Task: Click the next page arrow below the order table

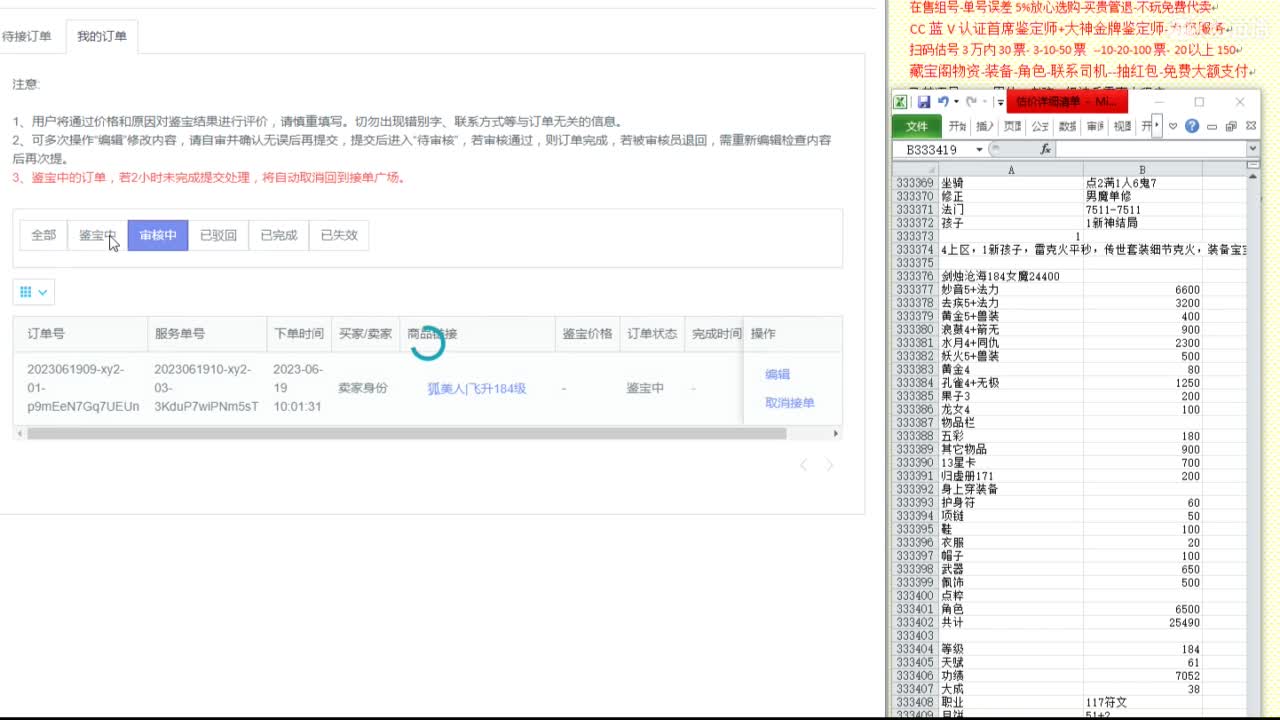Action: pos(829,464)
